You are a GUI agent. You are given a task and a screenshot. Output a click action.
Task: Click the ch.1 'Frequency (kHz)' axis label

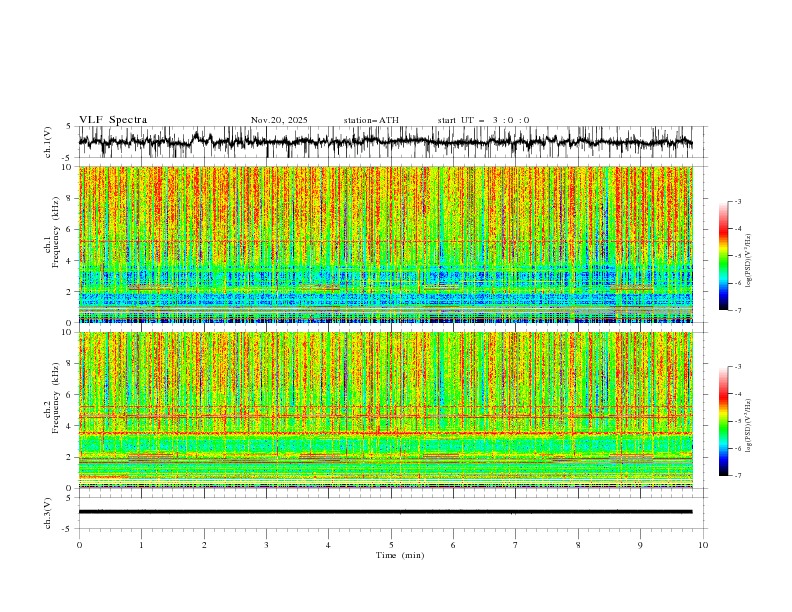click(56, 233)
